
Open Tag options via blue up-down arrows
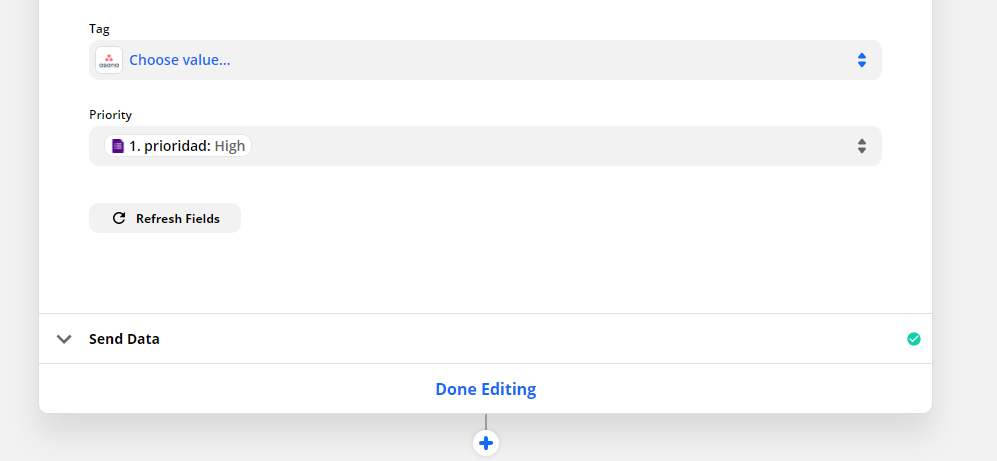[x=862, y=60]
